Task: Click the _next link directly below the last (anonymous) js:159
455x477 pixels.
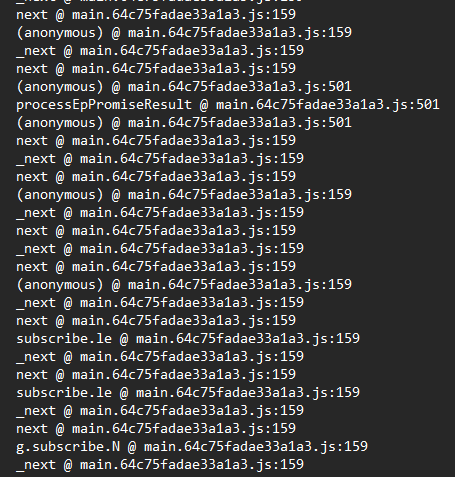Action: pos(192,303)
